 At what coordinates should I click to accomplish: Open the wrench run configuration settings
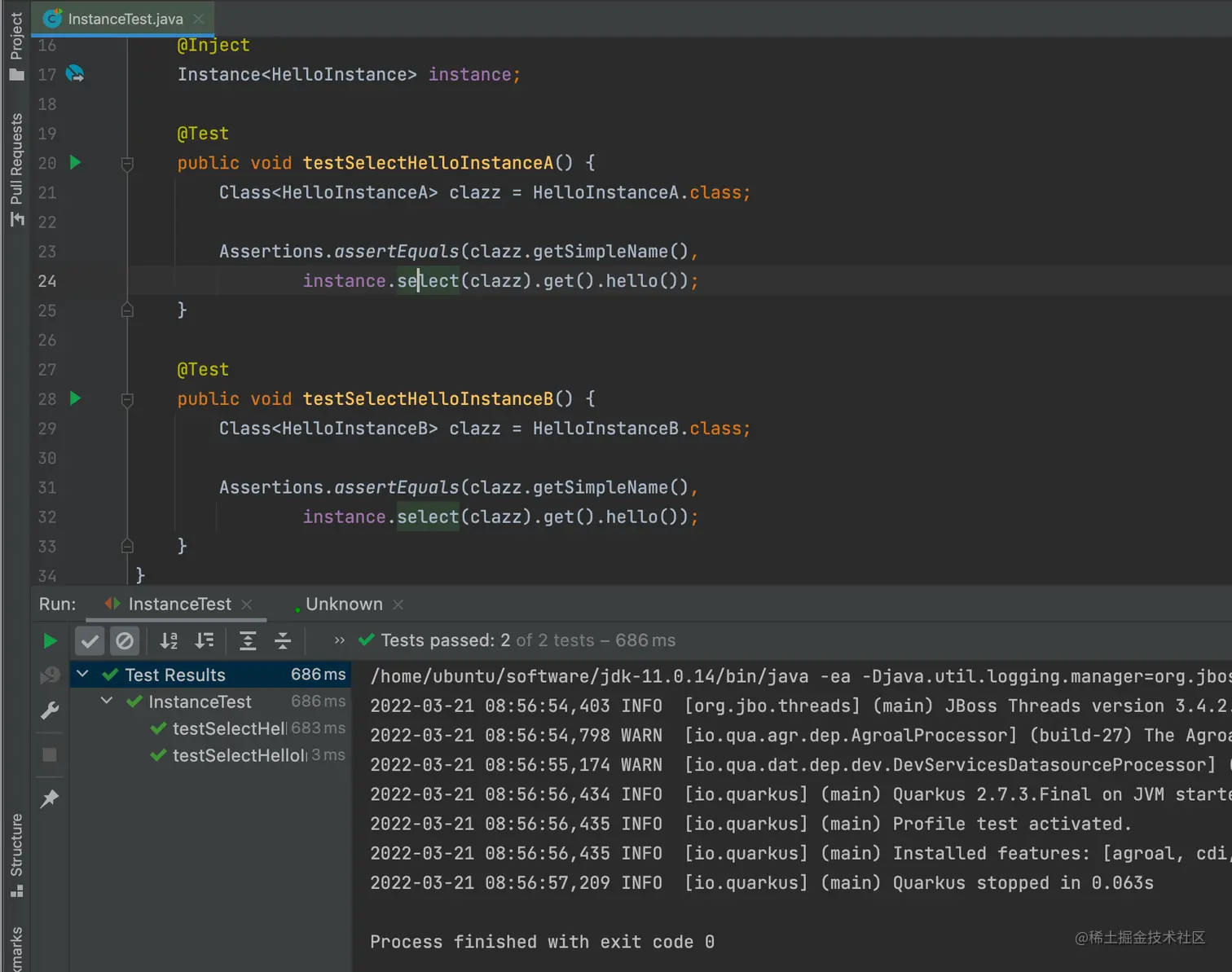[x=50, y=710]
